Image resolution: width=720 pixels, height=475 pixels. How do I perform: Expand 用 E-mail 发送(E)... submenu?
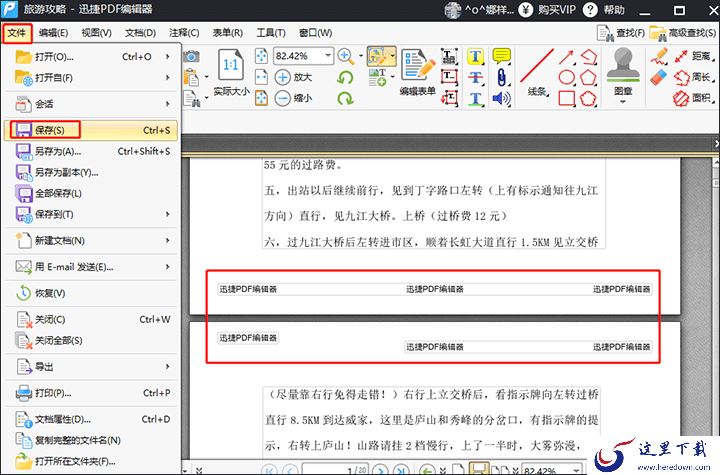(92, 267)
